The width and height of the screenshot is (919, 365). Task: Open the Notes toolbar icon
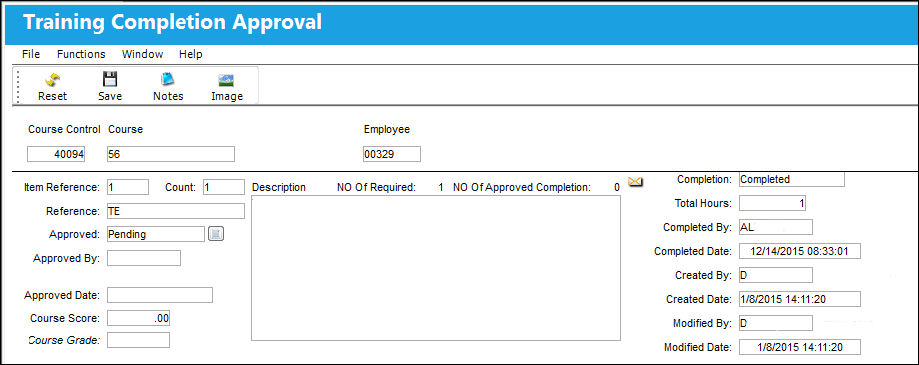click(x=168, y=79)
